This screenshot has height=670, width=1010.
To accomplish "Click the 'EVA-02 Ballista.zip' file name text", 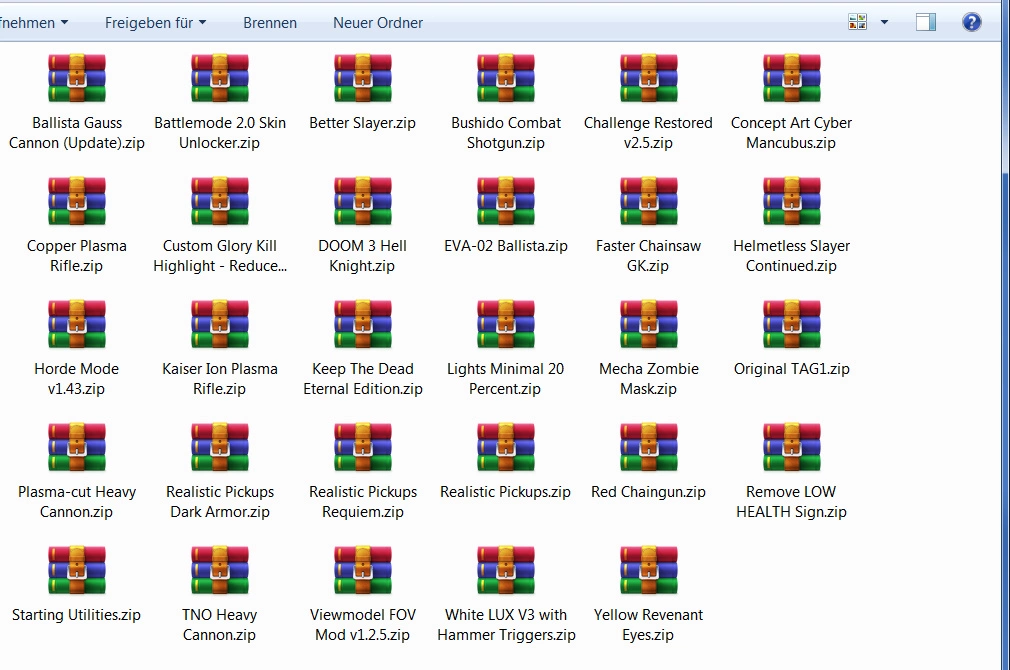I will coord(506,246).
